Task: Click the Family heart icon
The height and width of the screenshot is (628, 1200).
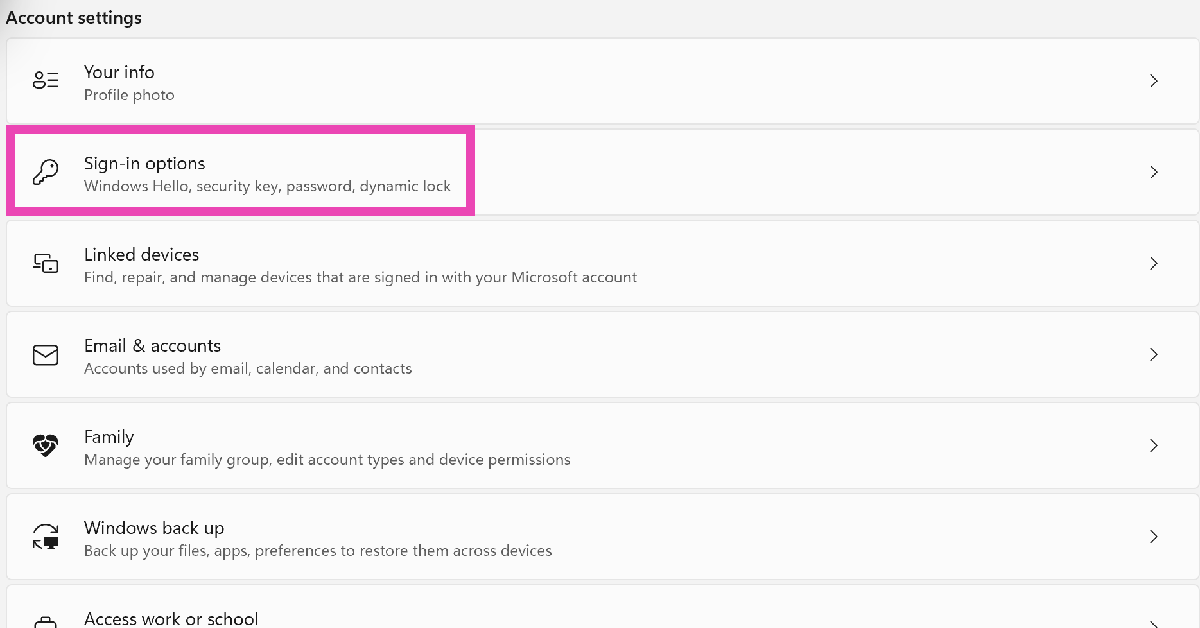Action: pos(46,446)
